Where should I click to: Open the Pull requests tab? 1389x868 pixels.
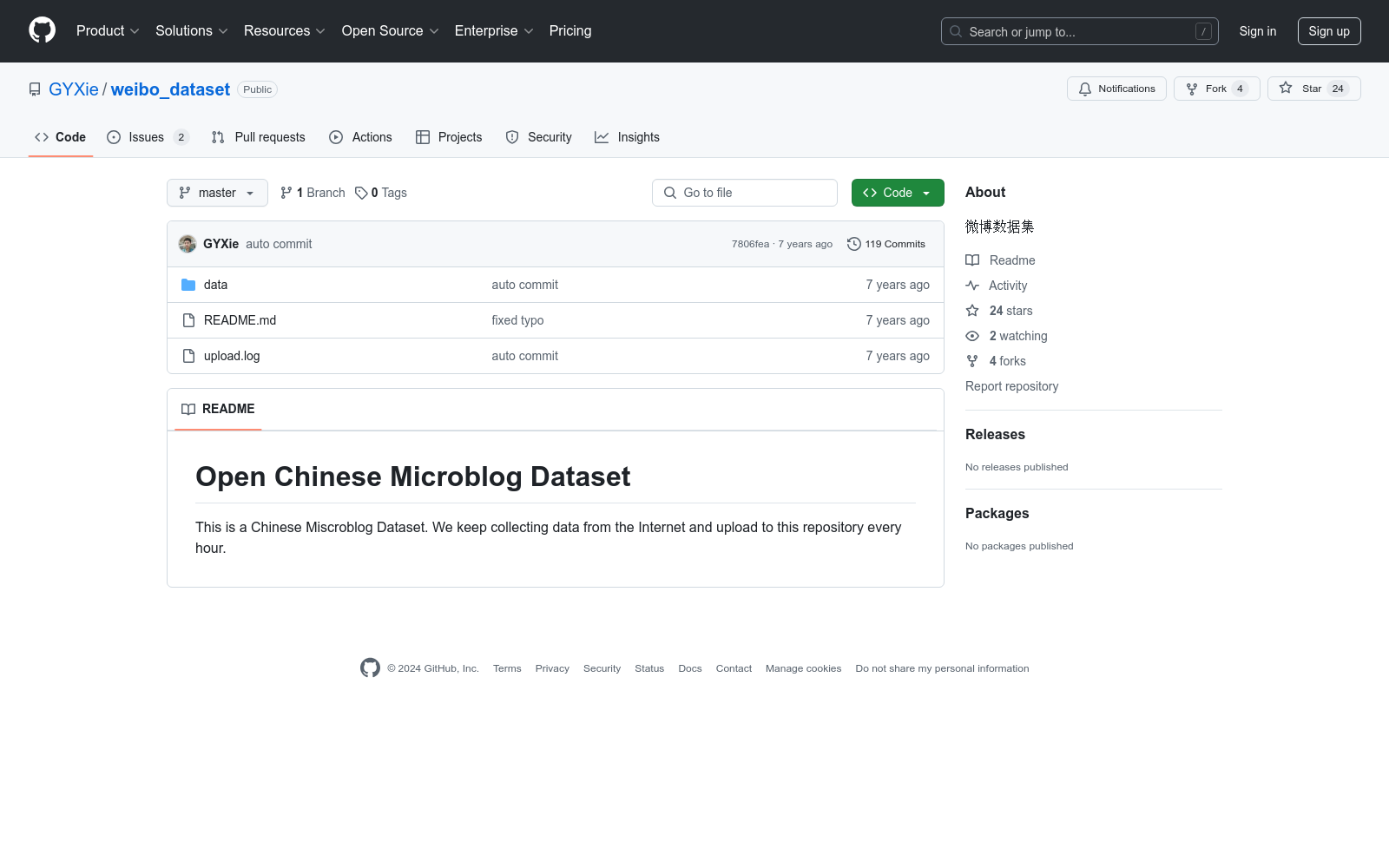pyautogui.click(x=259, y=137)
